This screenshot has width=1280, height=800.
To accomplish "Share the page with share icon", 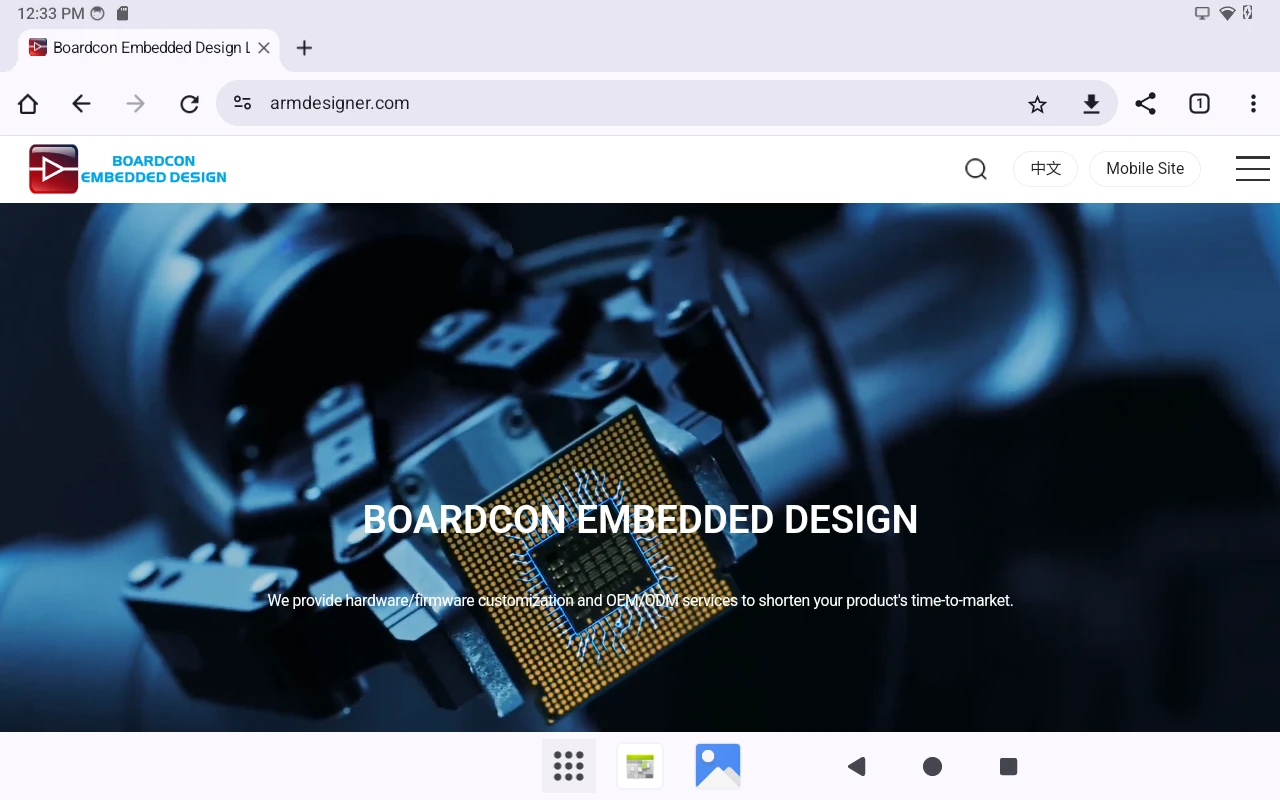I will 1146,103.
